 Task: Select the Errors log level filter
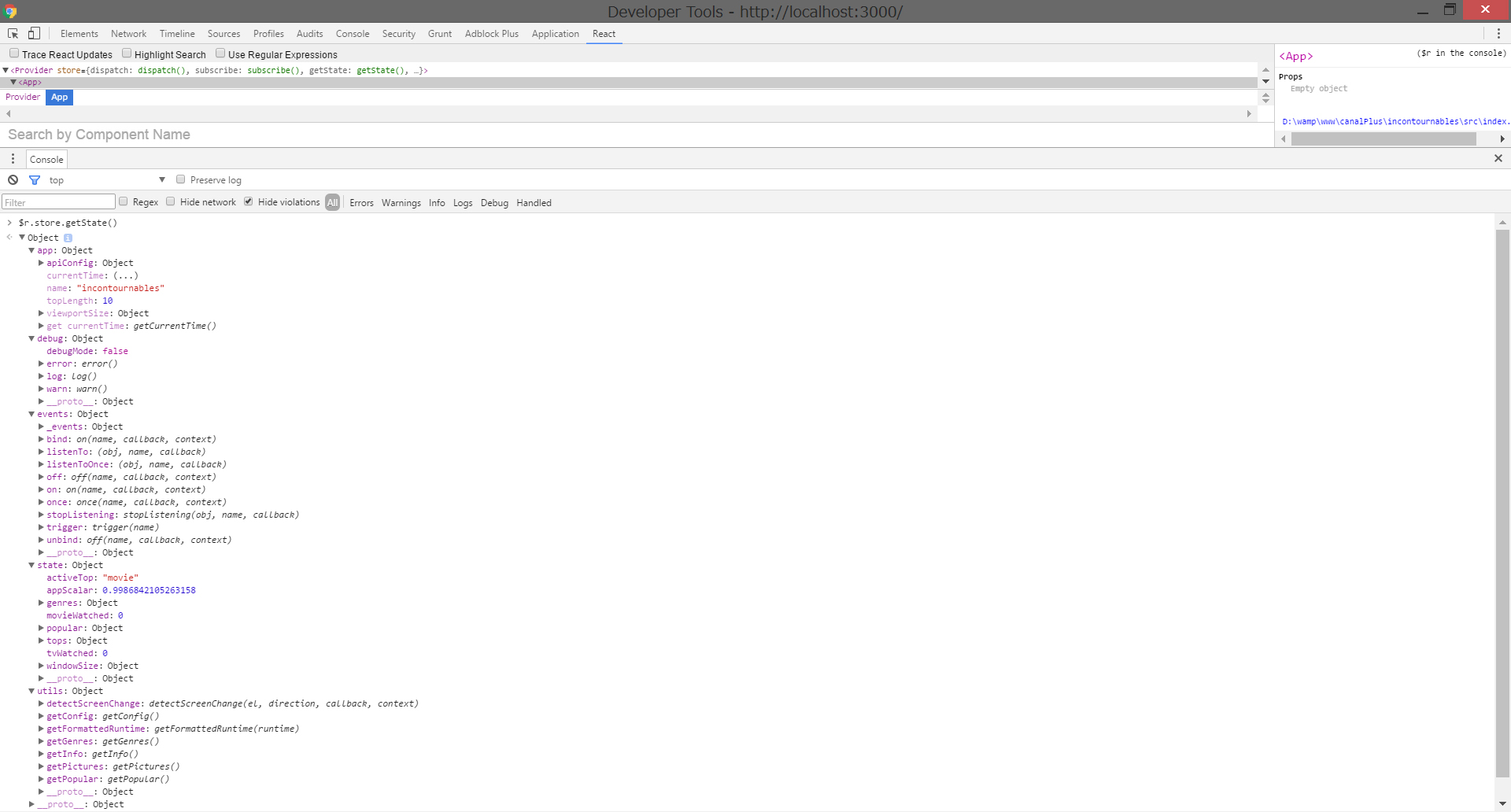click(x=361, y=203)
